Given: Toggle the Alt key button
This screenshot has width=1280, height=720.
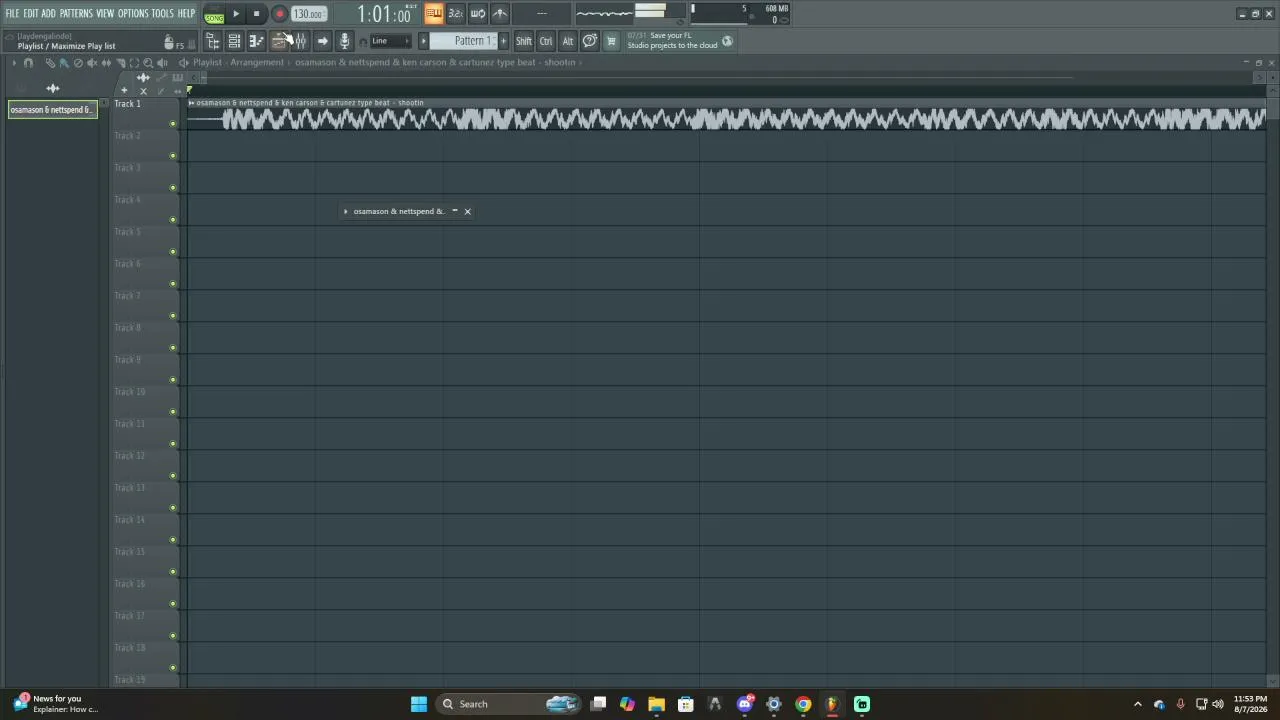Looking at the screenshot, I should point(568,41).
